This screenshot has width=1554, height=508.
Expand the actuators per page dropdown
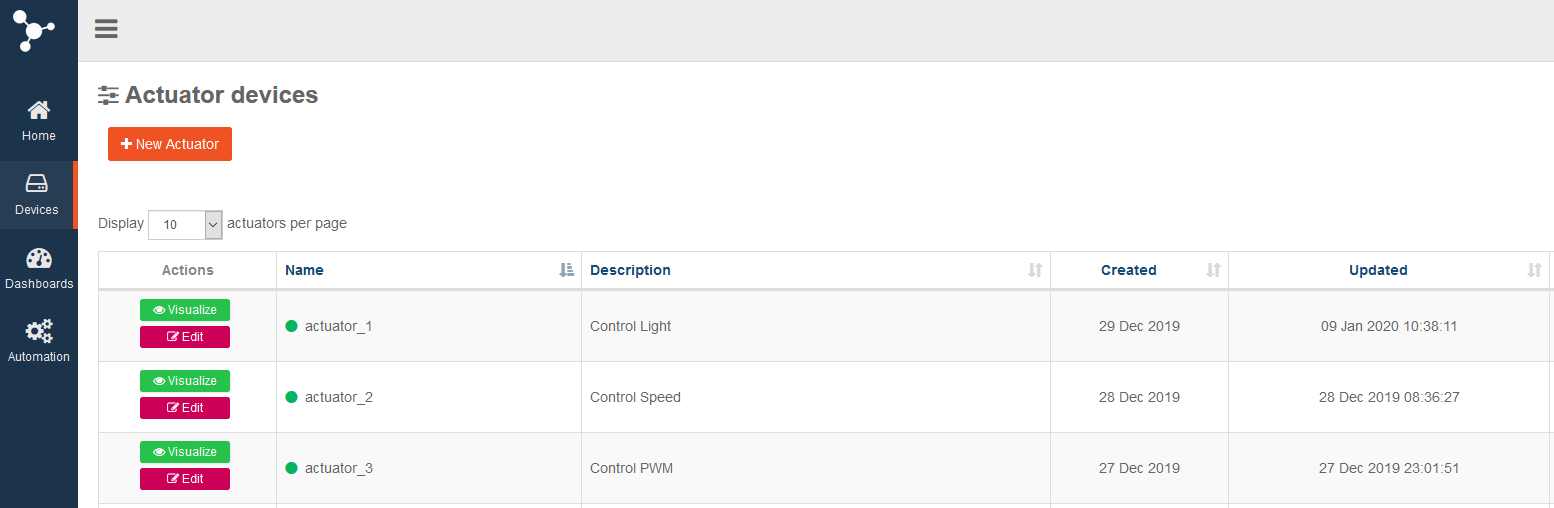pos(185,225)
